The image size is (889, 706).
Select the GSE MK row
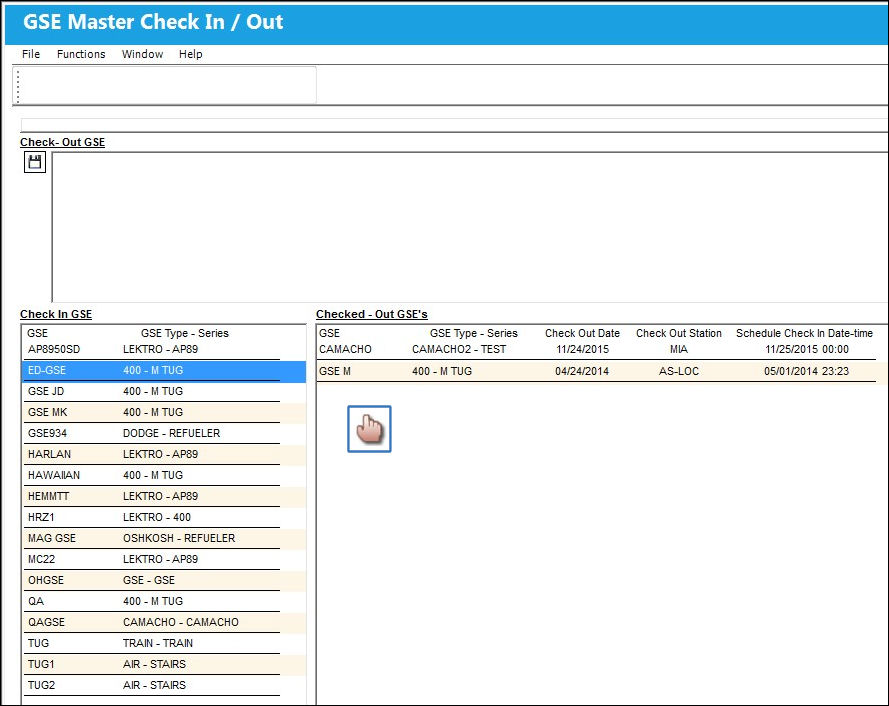[164, 412]
